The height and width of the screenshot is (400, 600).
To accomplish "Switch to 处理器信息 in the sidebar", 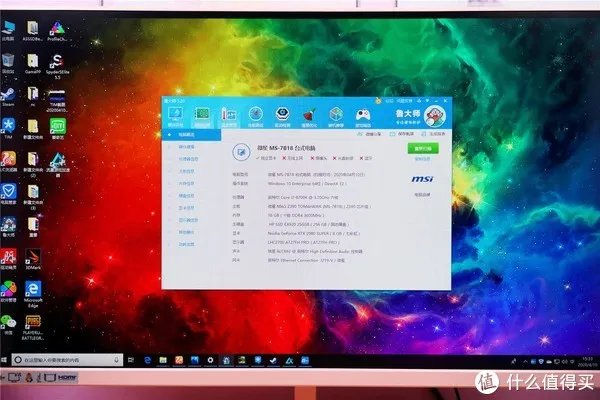I will 187,159.
